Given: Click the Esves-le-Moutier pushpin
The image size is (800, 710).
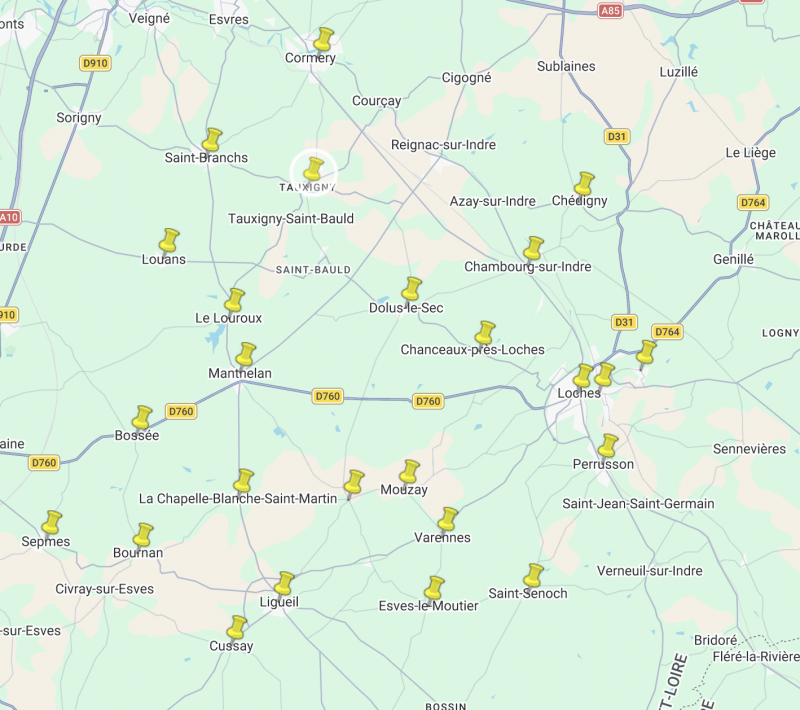Looking at the screenshot, I should (434, 587).
